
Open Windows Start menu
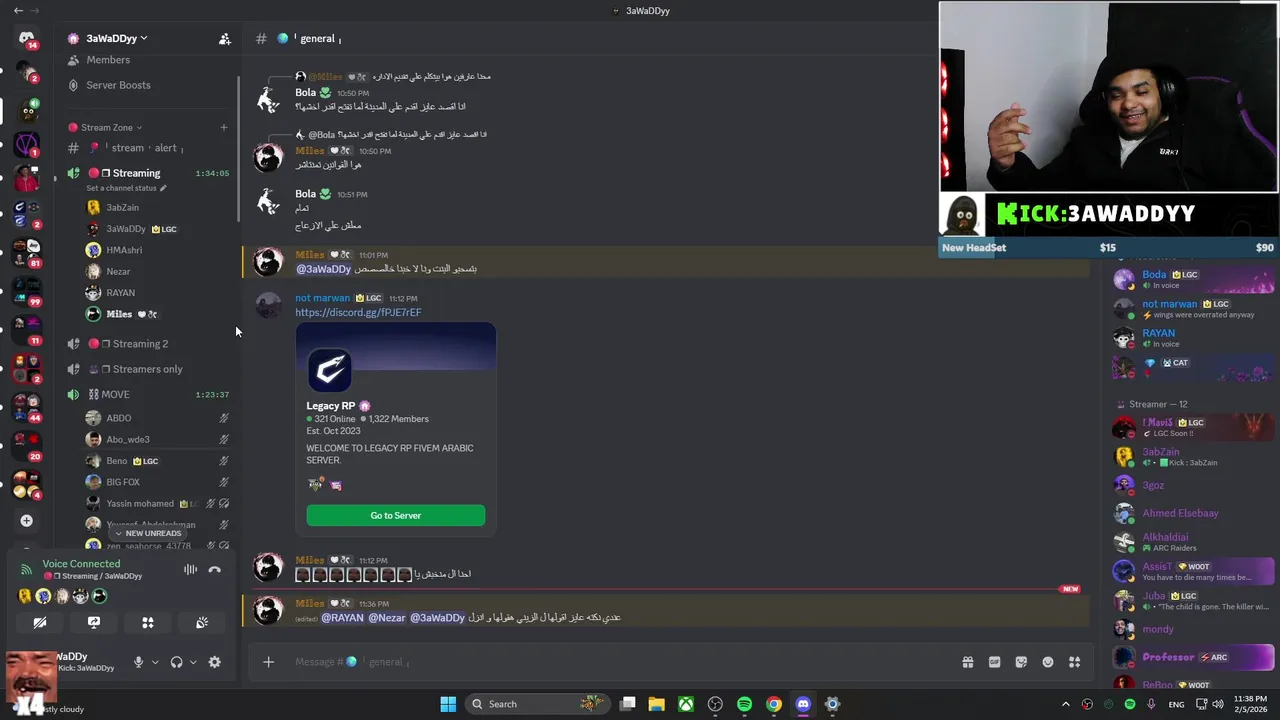[x=448, y=704]
